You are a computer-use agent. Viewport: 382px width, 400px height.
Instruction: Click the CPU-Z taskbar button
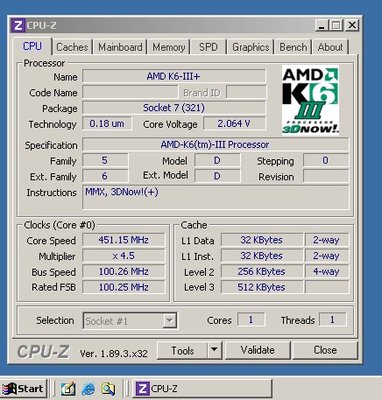point(202,389)
